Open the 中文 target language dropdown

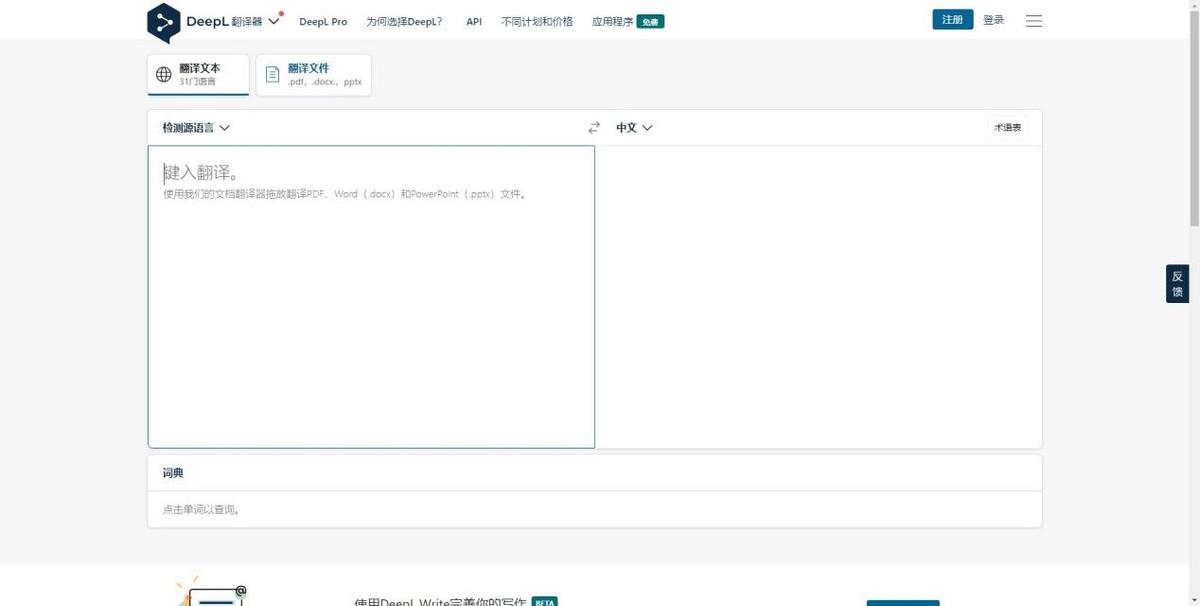coord(634,128)
